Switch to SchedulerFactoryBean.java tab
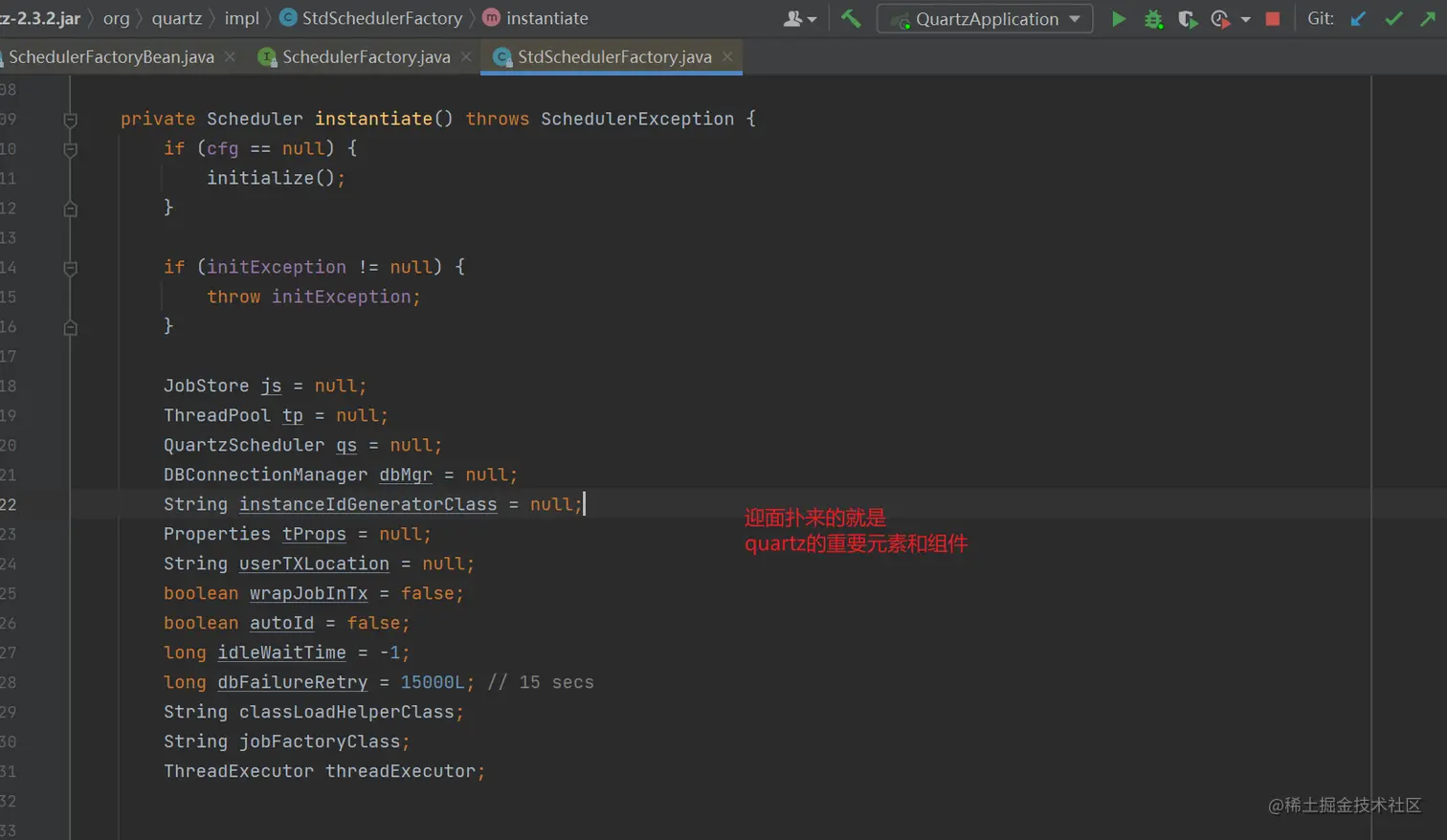 click(x=111, y=56)
